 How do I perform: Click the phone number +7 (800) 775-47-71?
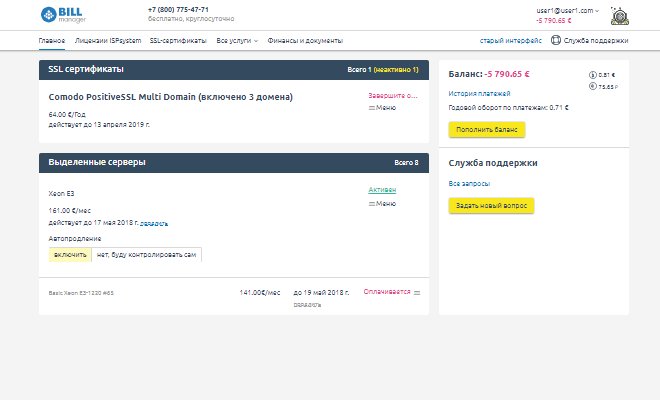coord(178,10)
